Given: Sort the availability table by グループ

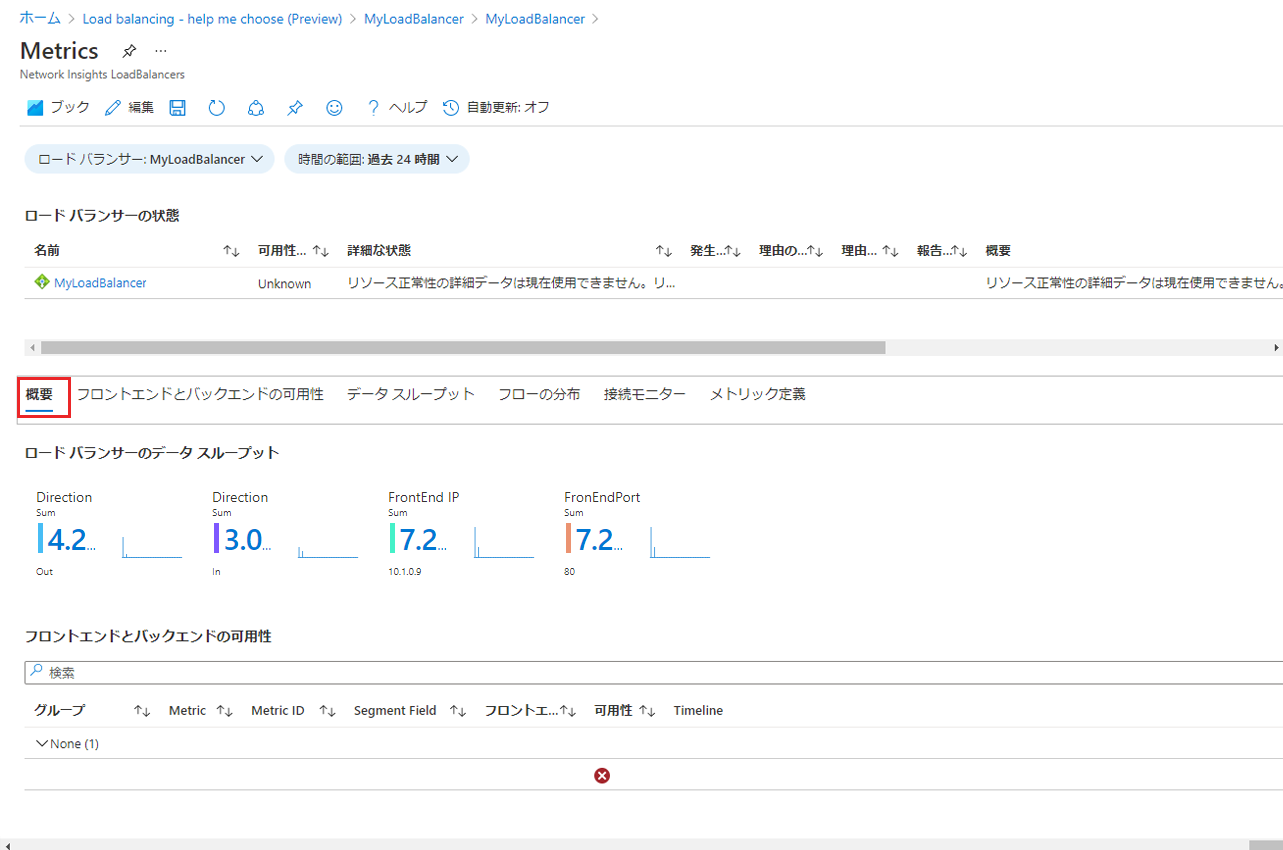Looking at the screenshot, I should [x=142, y=711].
